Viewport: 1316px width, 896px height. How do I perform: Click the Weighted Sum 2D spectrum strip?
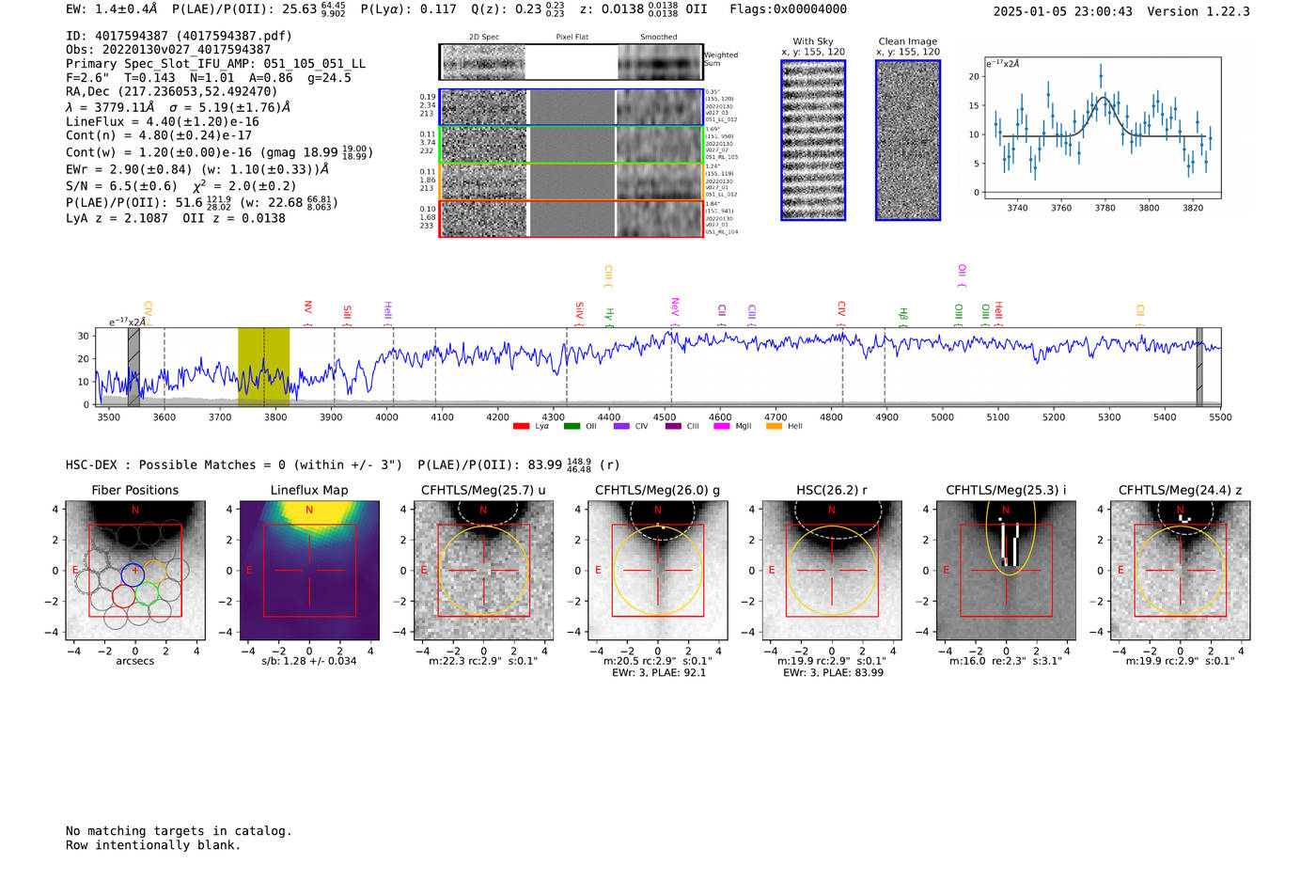click(x=571, y=62)
